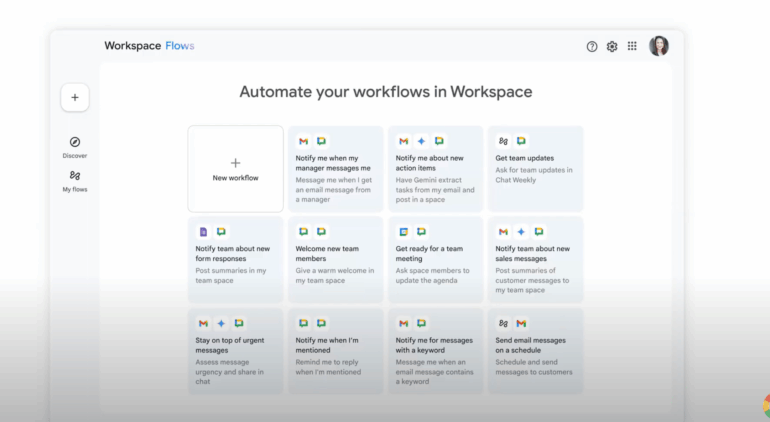Image resolution: width=770 pixels, height=422 pixels.
Task: Open the settings gear icon
Action: tap(612, 46)
